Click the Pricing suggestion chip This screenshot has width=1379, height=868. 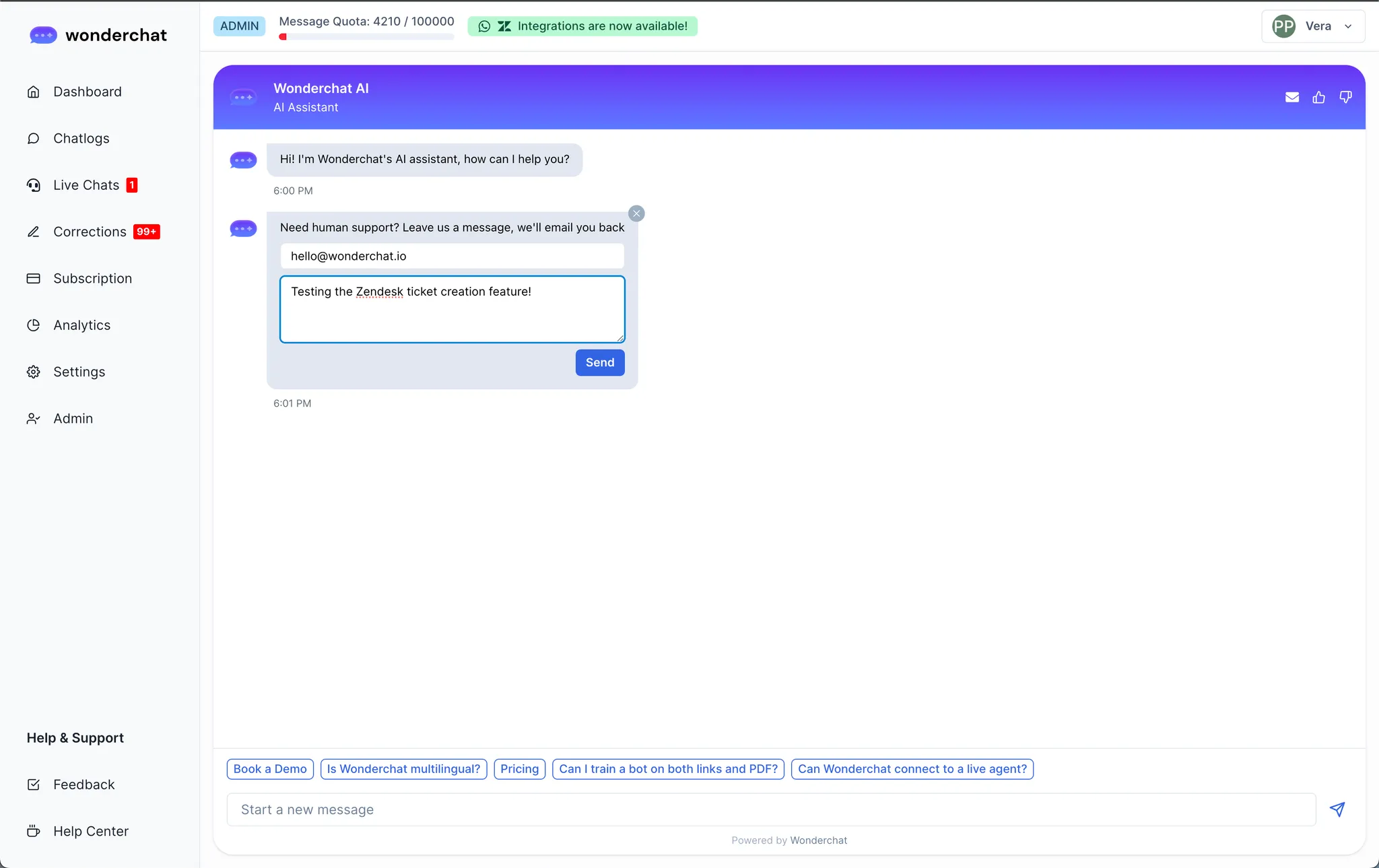519,769
